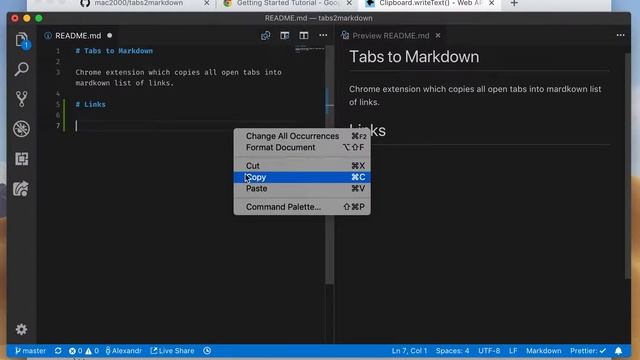Click the preview pane vertical scrollbar
The image size is (640, 360).
tap(628, 165)
